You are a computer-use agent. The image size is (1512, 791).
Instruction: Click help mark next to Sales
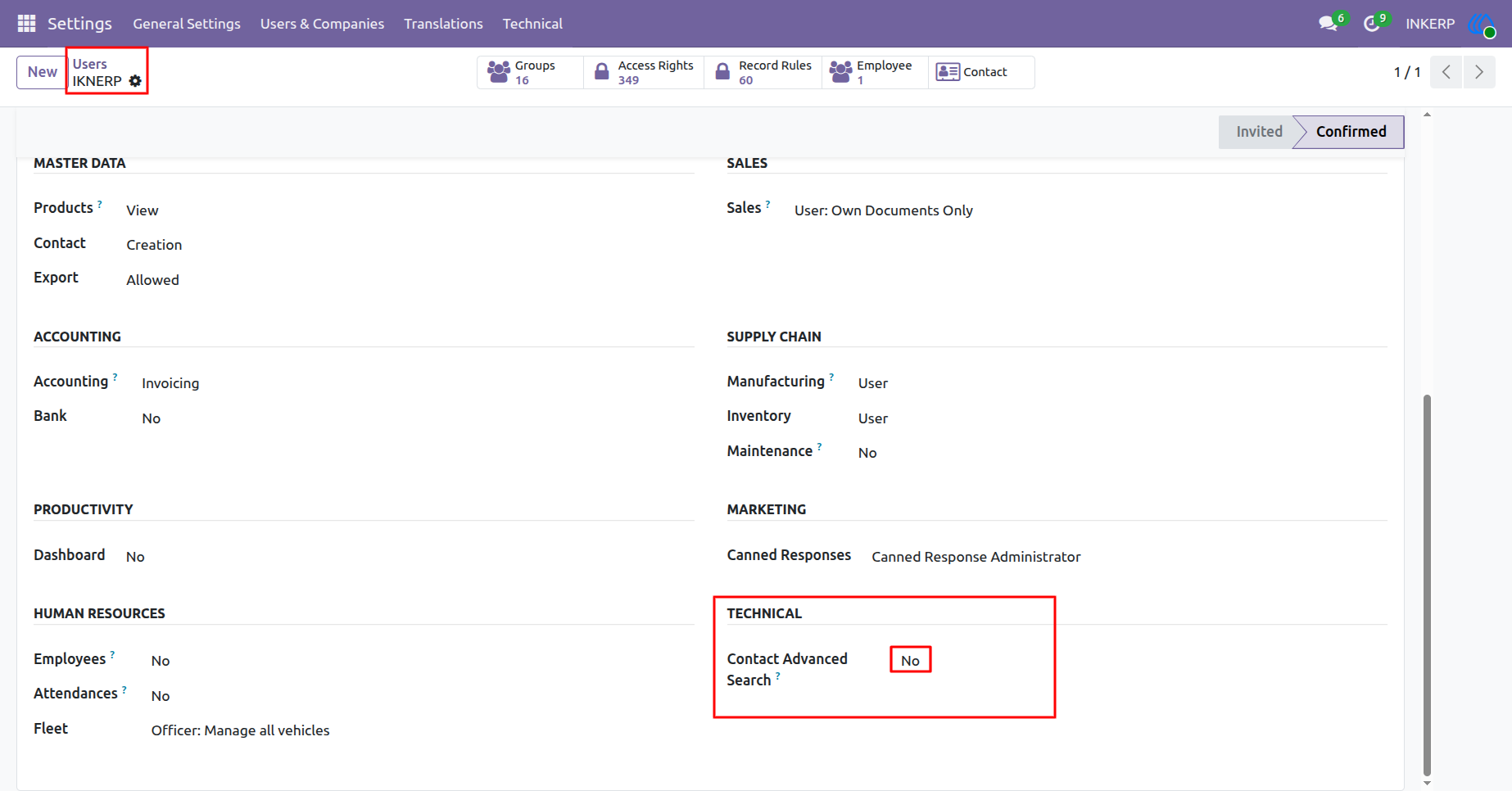[767, 203]
